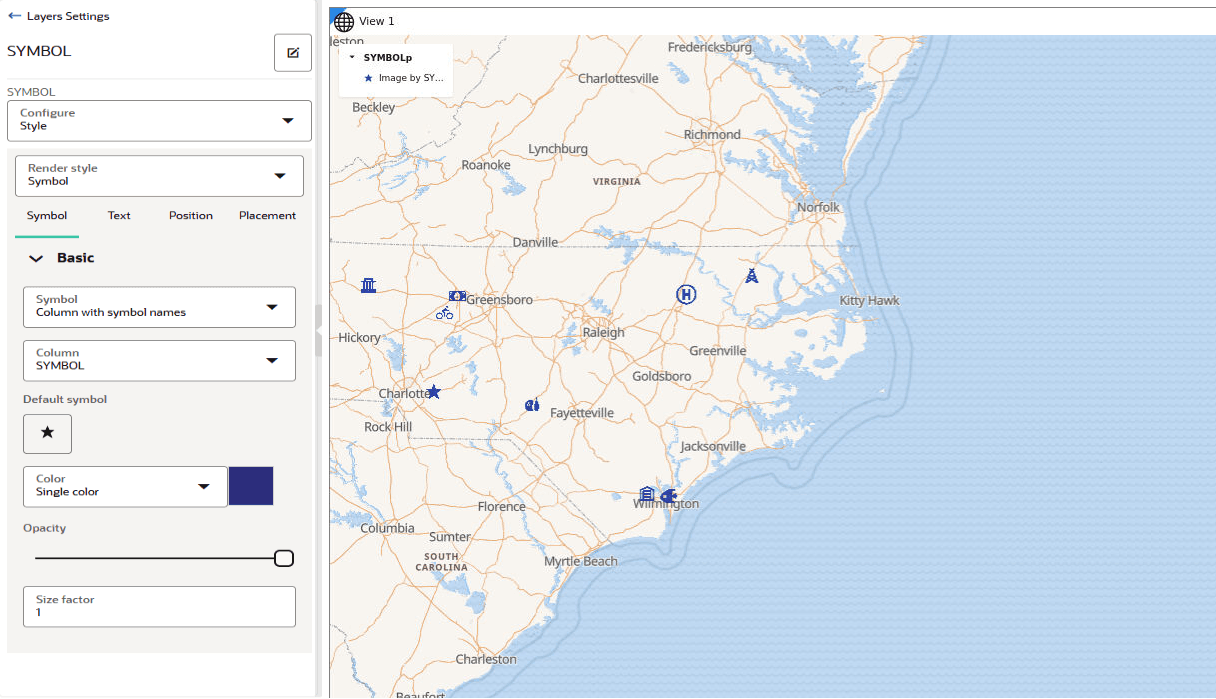Collapse the Basic section
Screen dimensions: 1216x699
[x=37, y=258]
